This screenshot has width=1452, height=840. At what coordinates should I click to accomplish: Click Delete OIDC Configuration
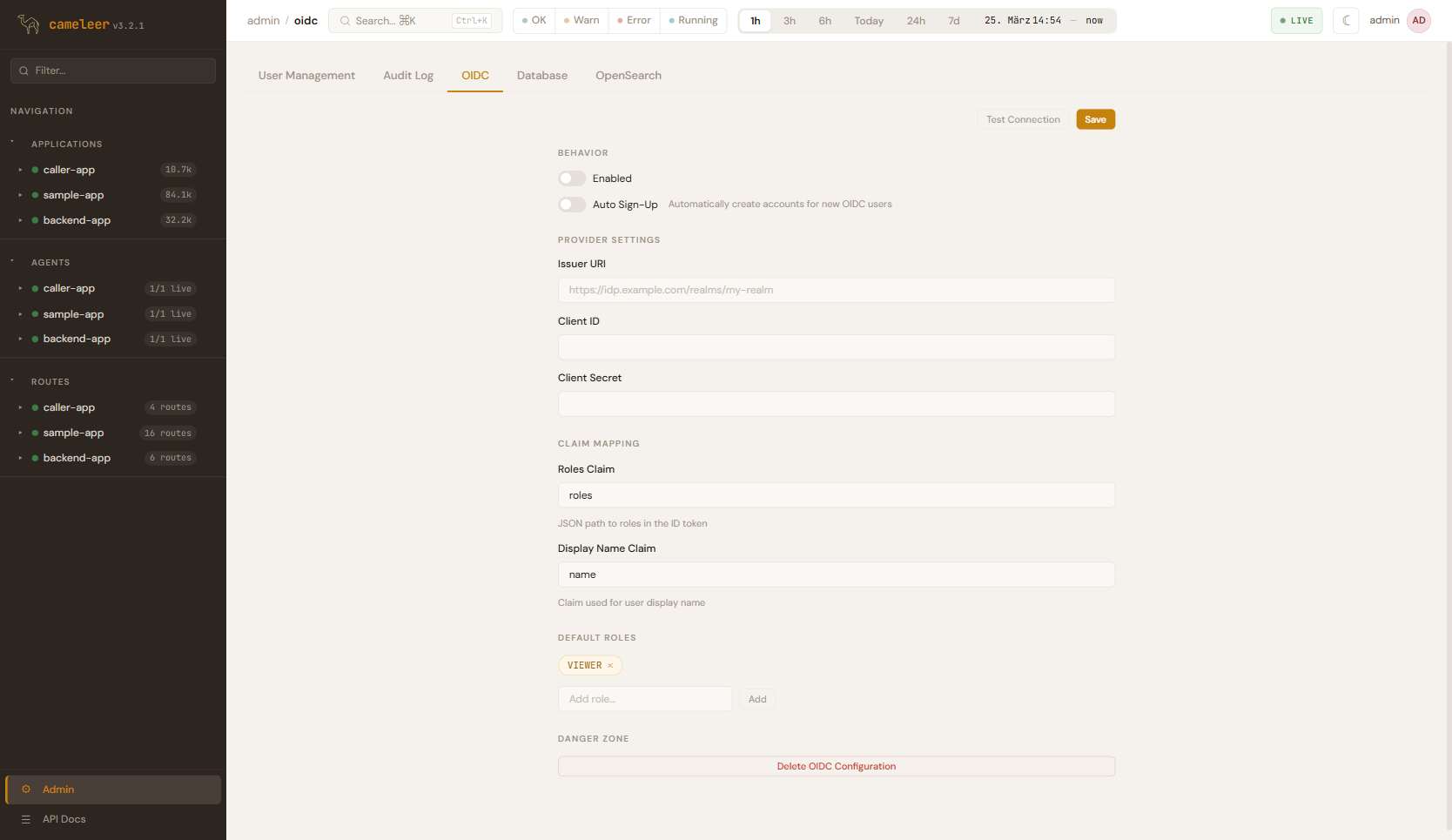[836, 766]
